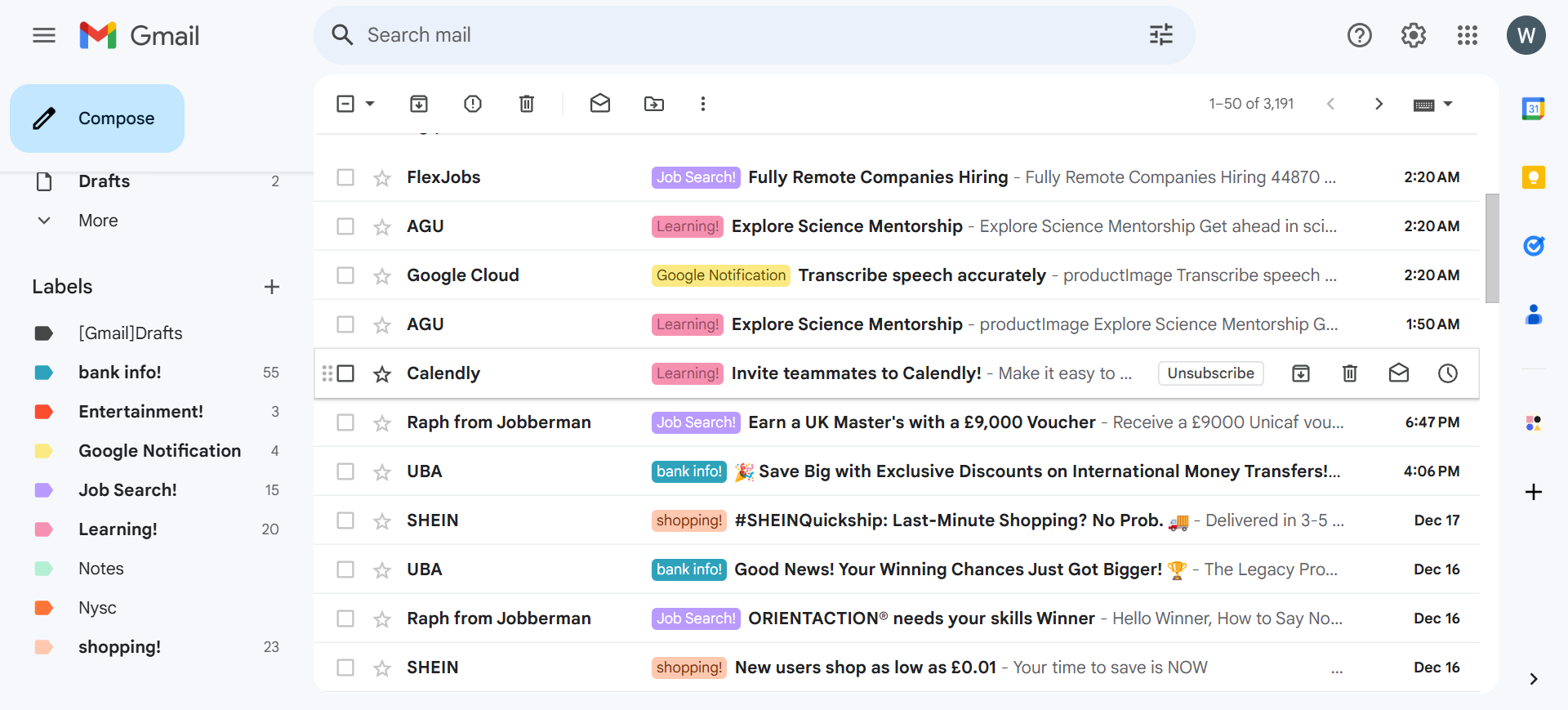Delete the Calendly email row
The image size is (1568, 710).
(1350, 373)
